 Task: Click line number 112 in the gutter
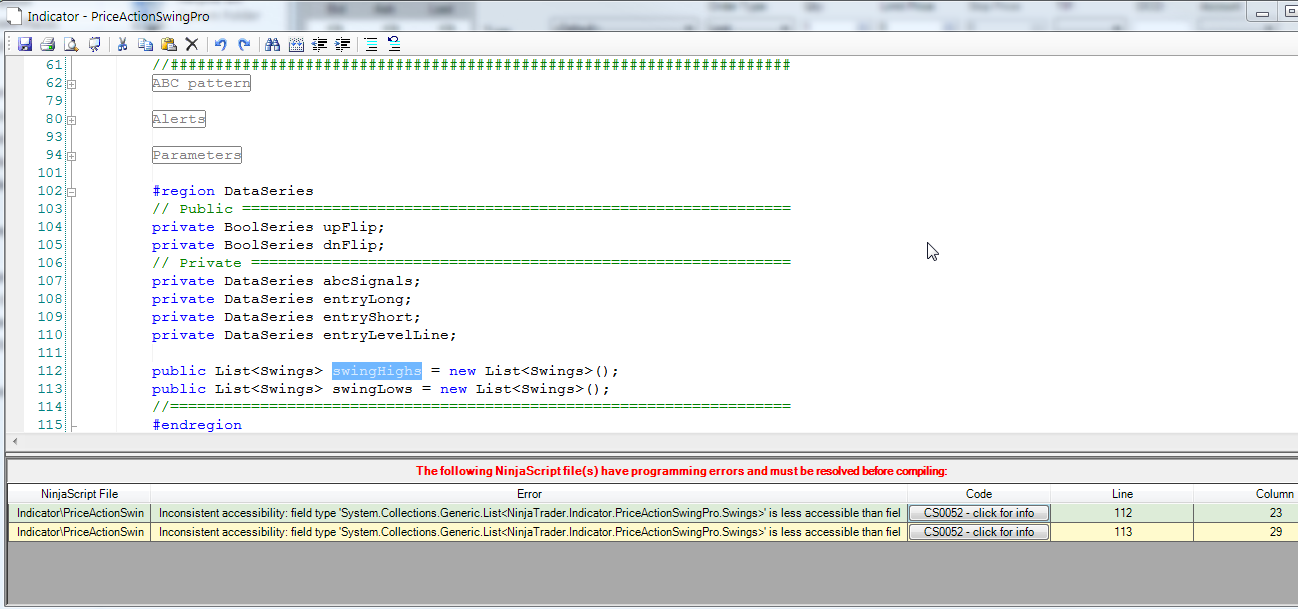coord(49,371)
